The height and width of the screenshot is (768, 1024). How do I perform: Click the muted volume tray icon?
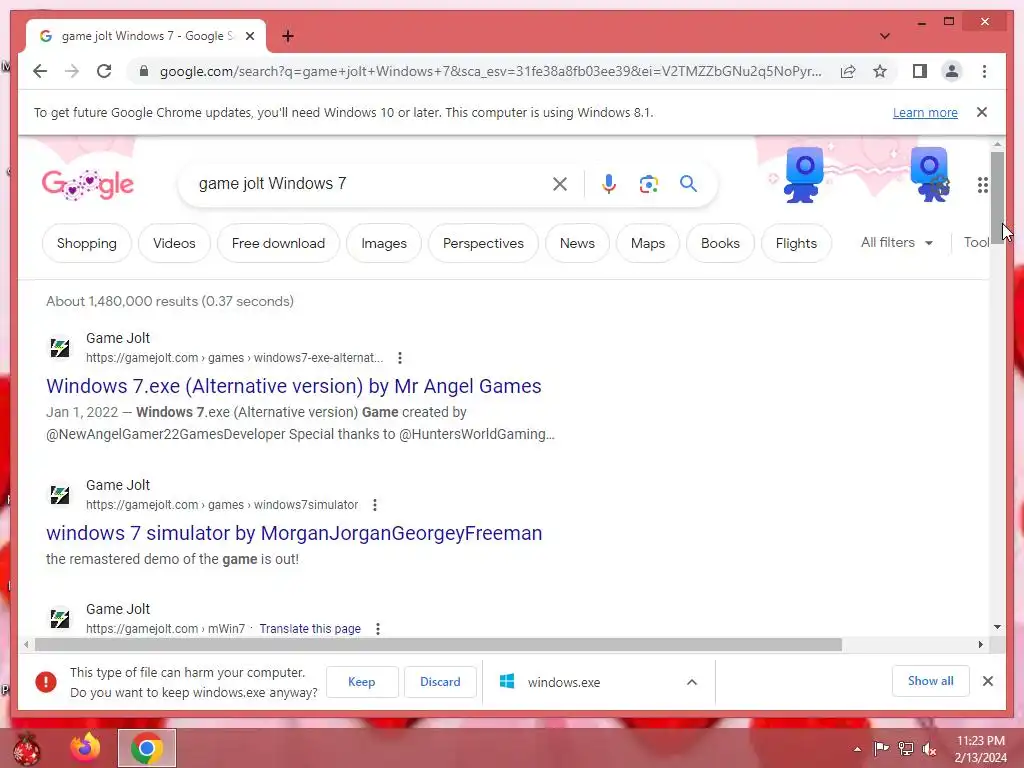(929, 748)
